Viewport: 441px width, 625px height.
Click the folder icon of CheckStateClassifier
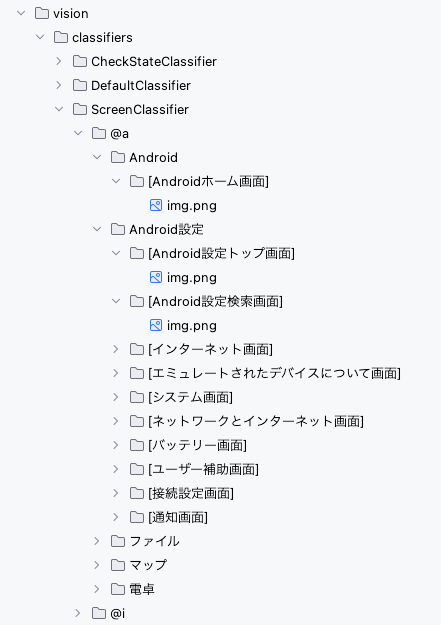[80, 61]
